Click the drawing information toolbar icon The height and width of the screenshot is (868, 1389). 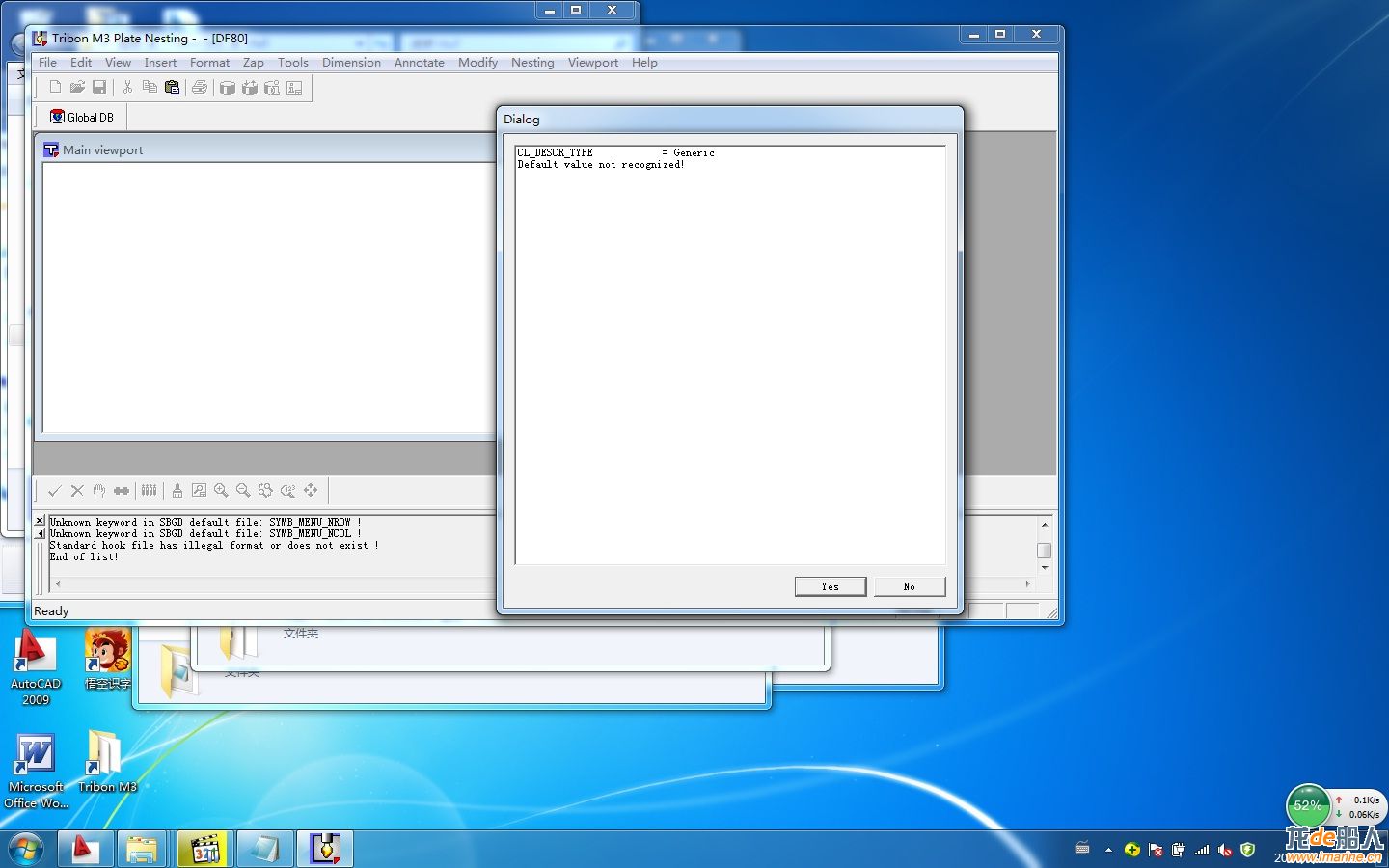(x=294, y=87)
